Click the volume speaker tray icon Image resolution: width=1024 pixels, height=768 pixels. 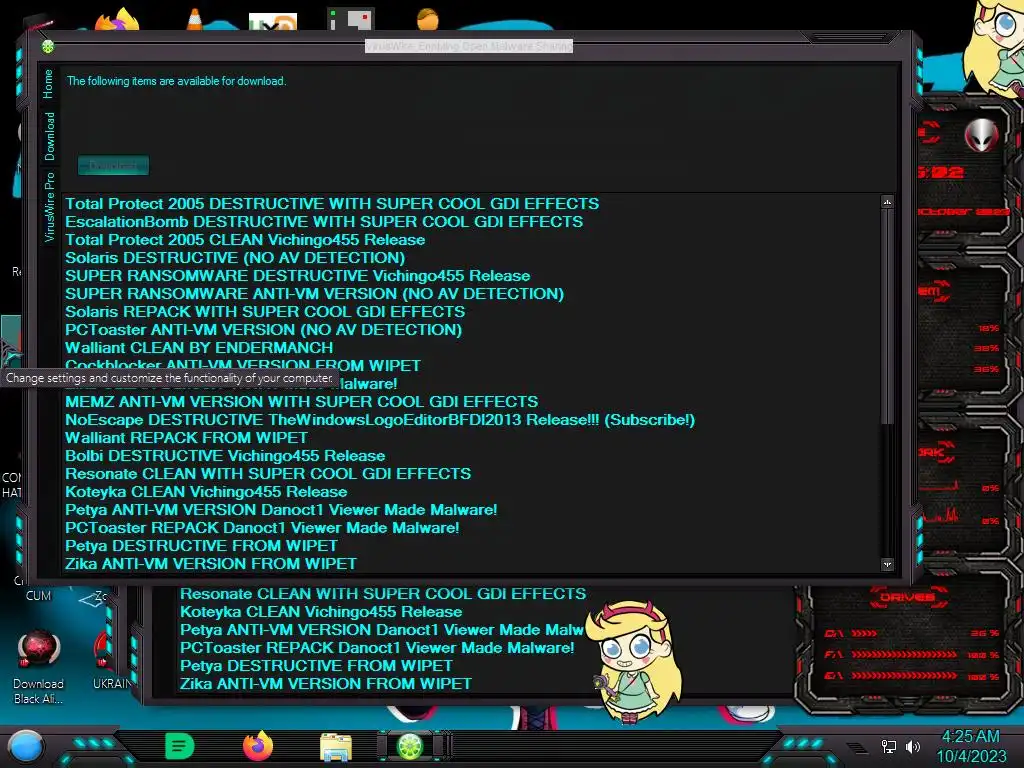coord(913,746)
